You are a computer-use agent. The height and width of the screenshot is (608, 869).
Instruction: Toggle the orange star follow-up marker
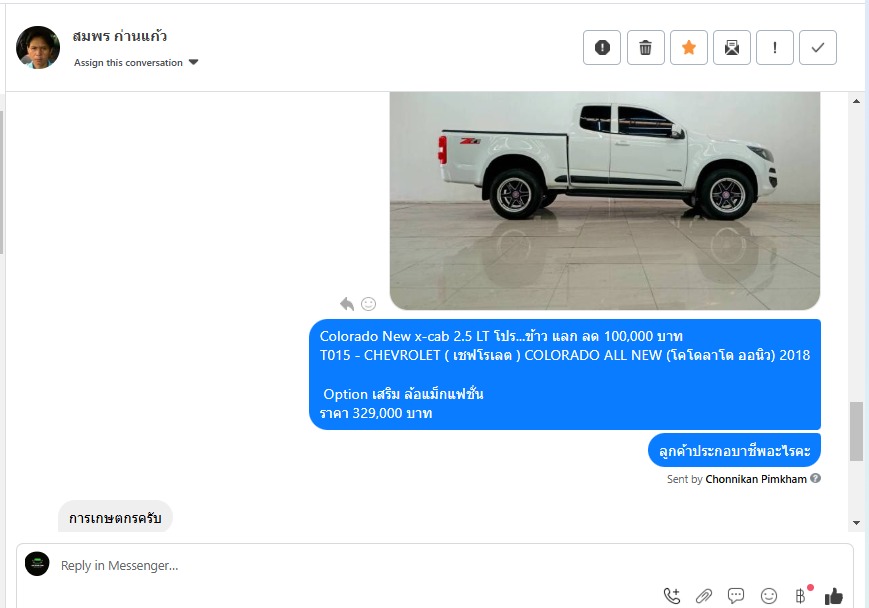(x=688, y=48)
